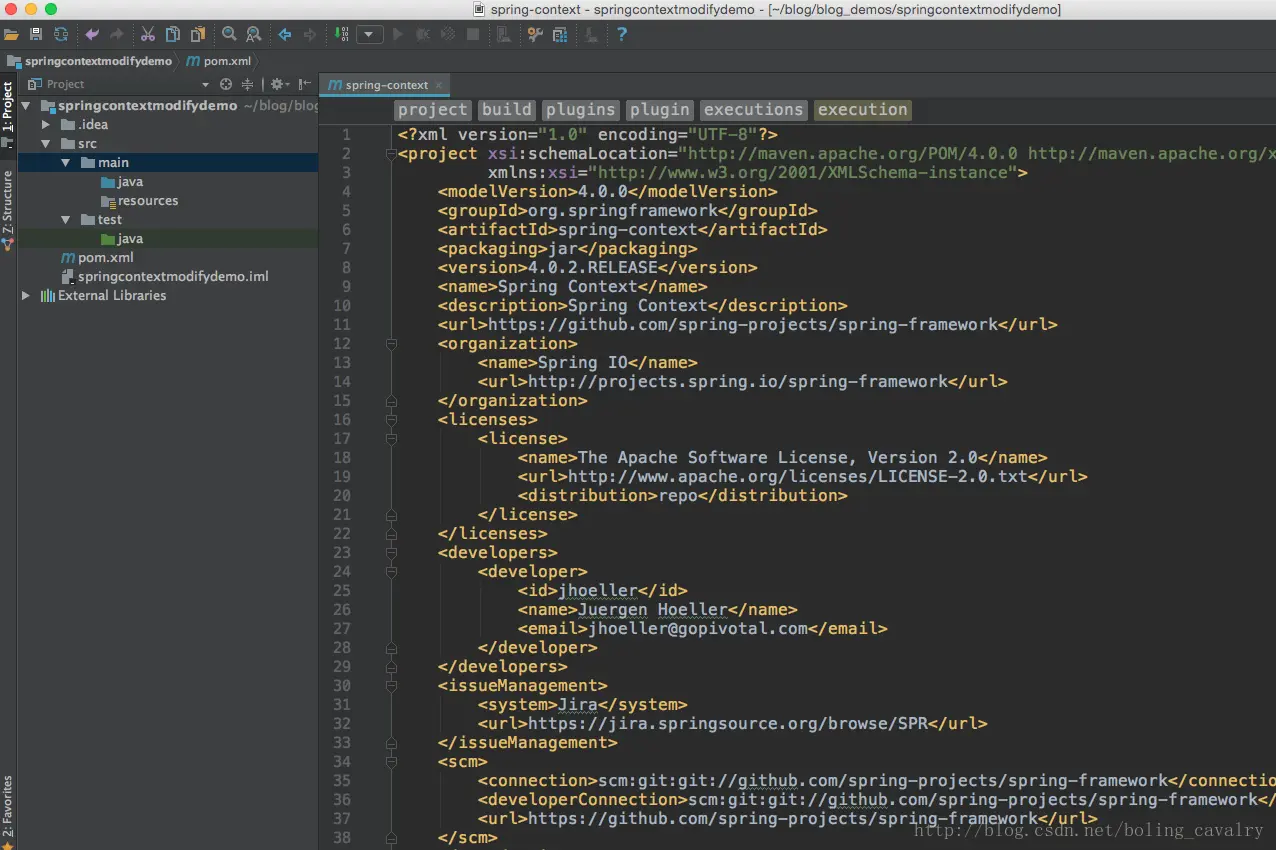Expand the .idea folder
The height and width of the screenshot is (850, 1276).
[46, 125]
